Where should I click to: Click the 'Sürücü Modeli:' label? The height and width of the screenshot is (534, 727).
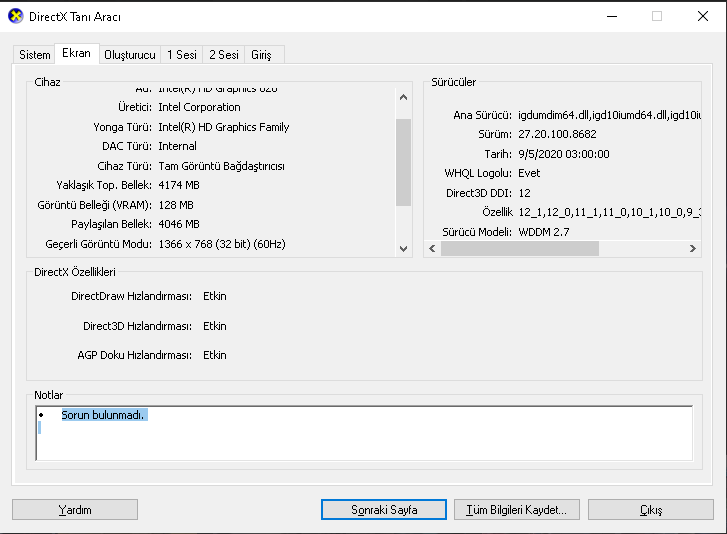(x=477, y=232)
